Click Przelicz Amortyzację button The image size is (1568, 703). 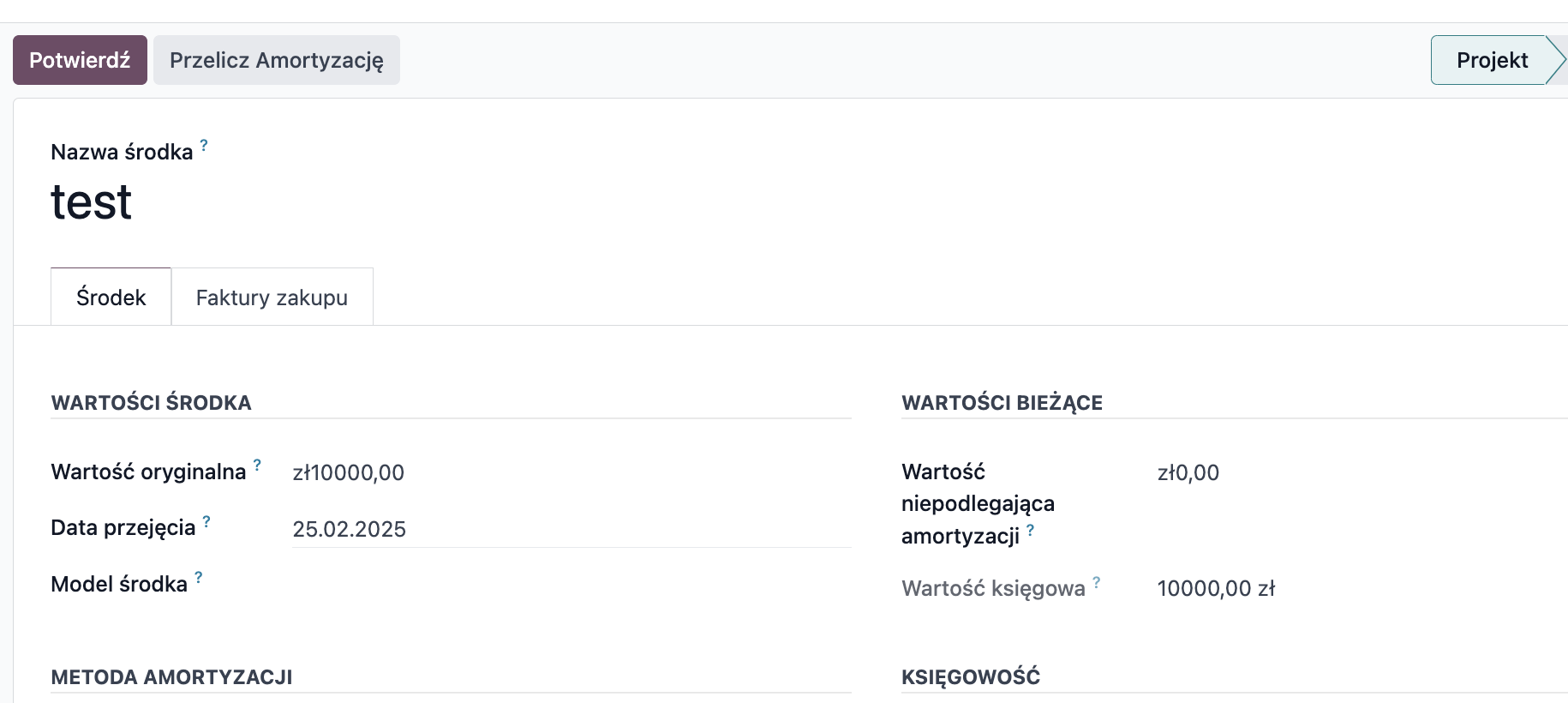(277, 60)
